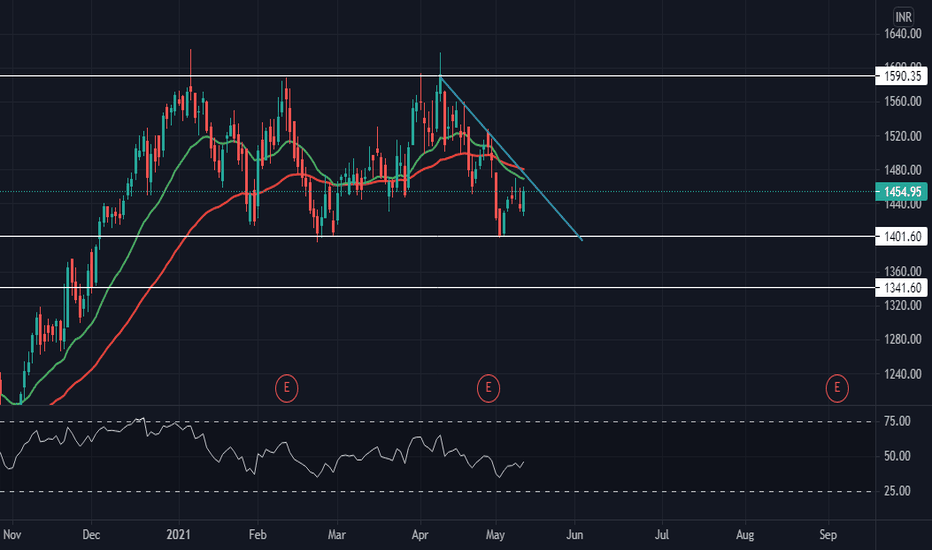Click the 2021 label on time axis
932x550 pixels.
[178, 535]
